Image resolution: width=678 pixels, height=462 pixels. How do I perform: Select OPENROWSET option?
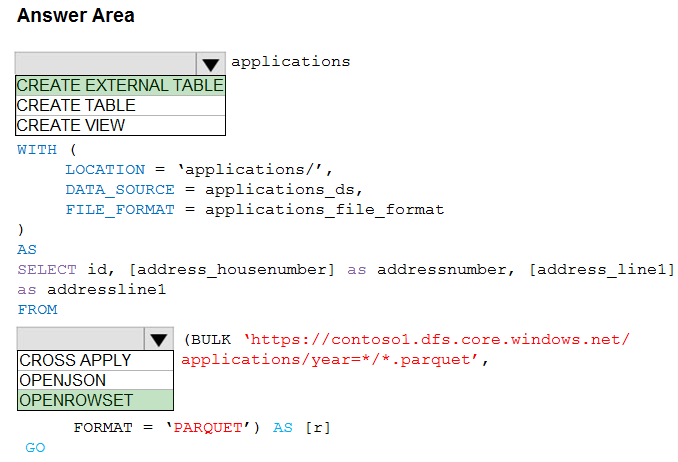tap(95, 400)
